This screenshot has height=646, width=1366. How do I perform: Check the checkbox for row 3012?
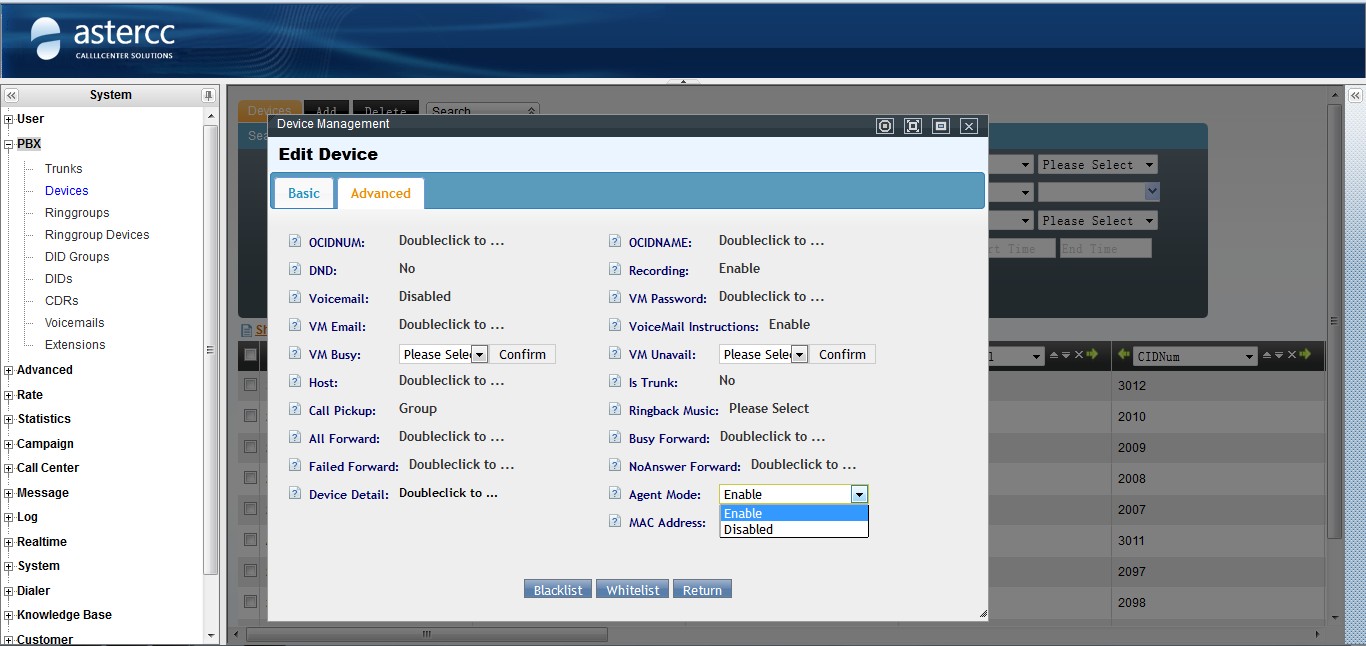[250, 385]
